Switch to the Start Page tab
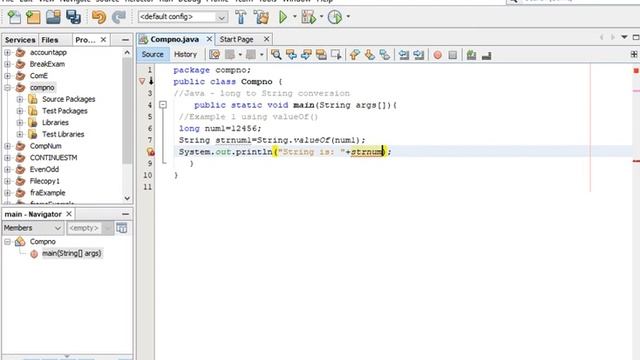Viewport: 640px width, 360px height. pyautogui.click(x=236, y=39)
